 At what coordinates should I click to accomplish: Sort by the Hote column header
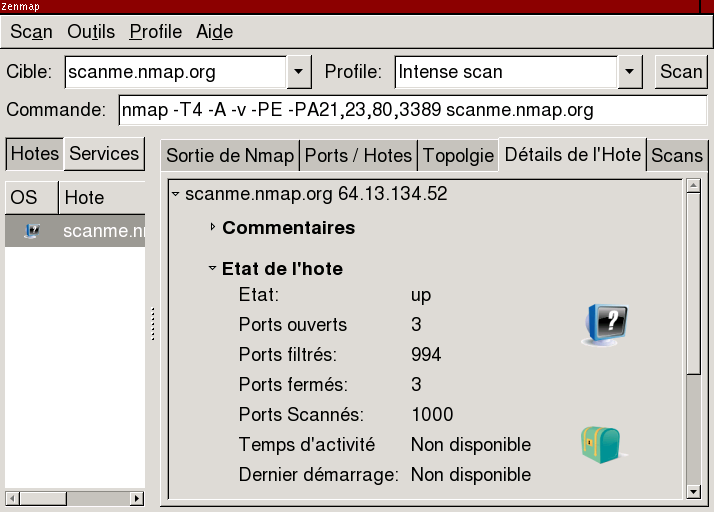coord(102,197)
